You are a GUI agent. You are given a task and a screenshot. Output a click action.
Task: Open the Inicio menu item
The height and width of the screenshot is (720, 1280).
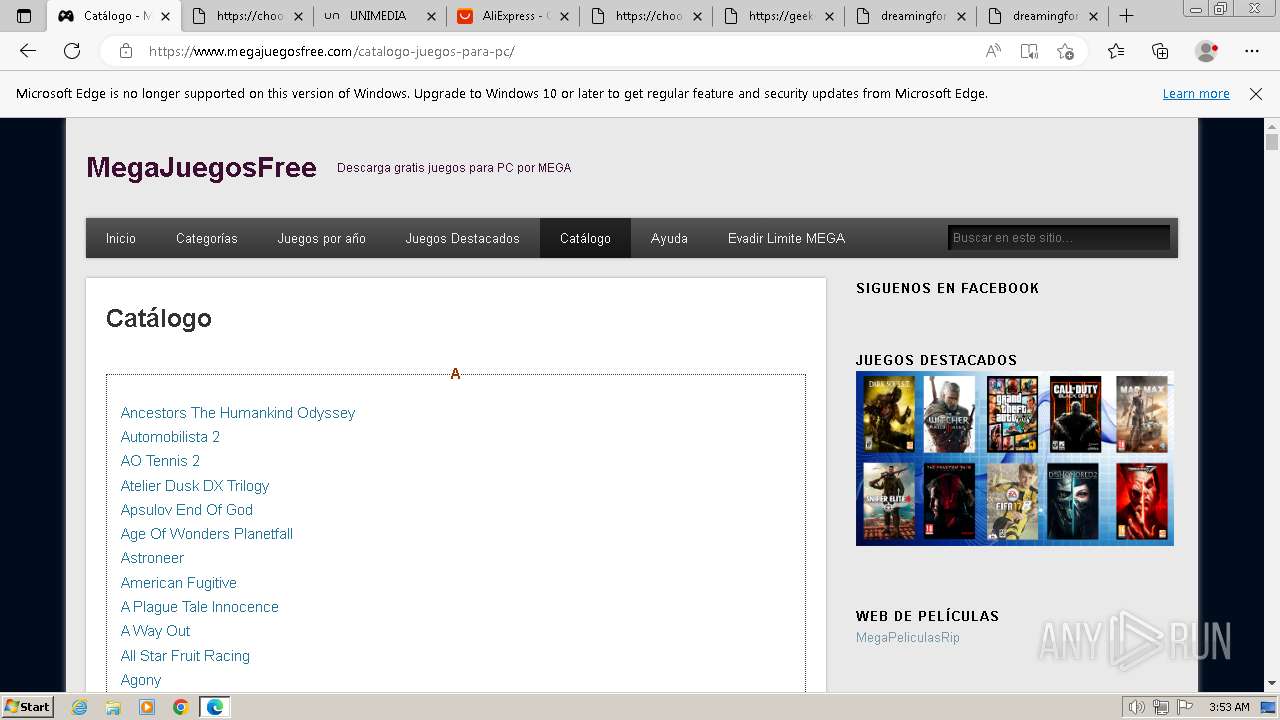coord(121,238)
